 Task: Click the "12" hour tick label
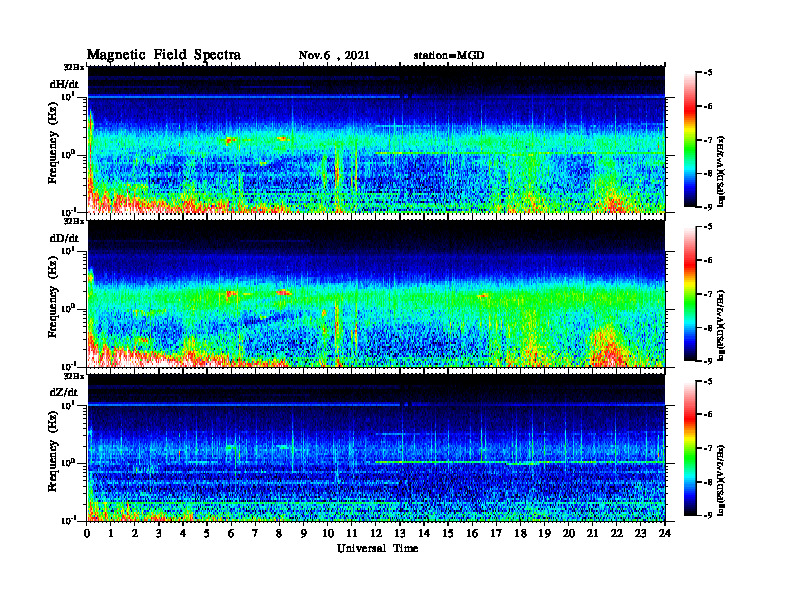[x=376, y=534]
